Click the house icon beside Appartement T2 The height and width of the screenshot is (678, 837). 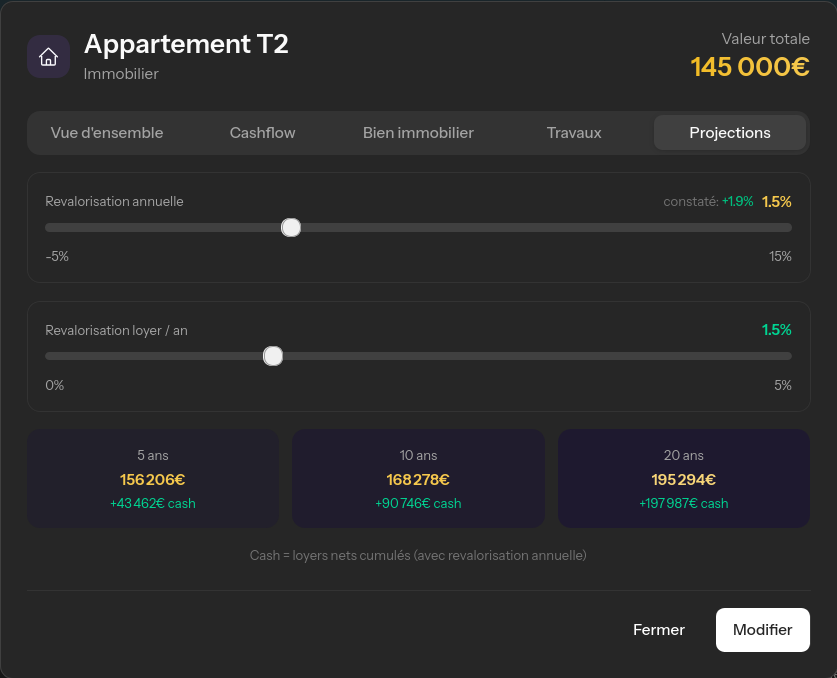pyautogui.click(x=48, y=56)
